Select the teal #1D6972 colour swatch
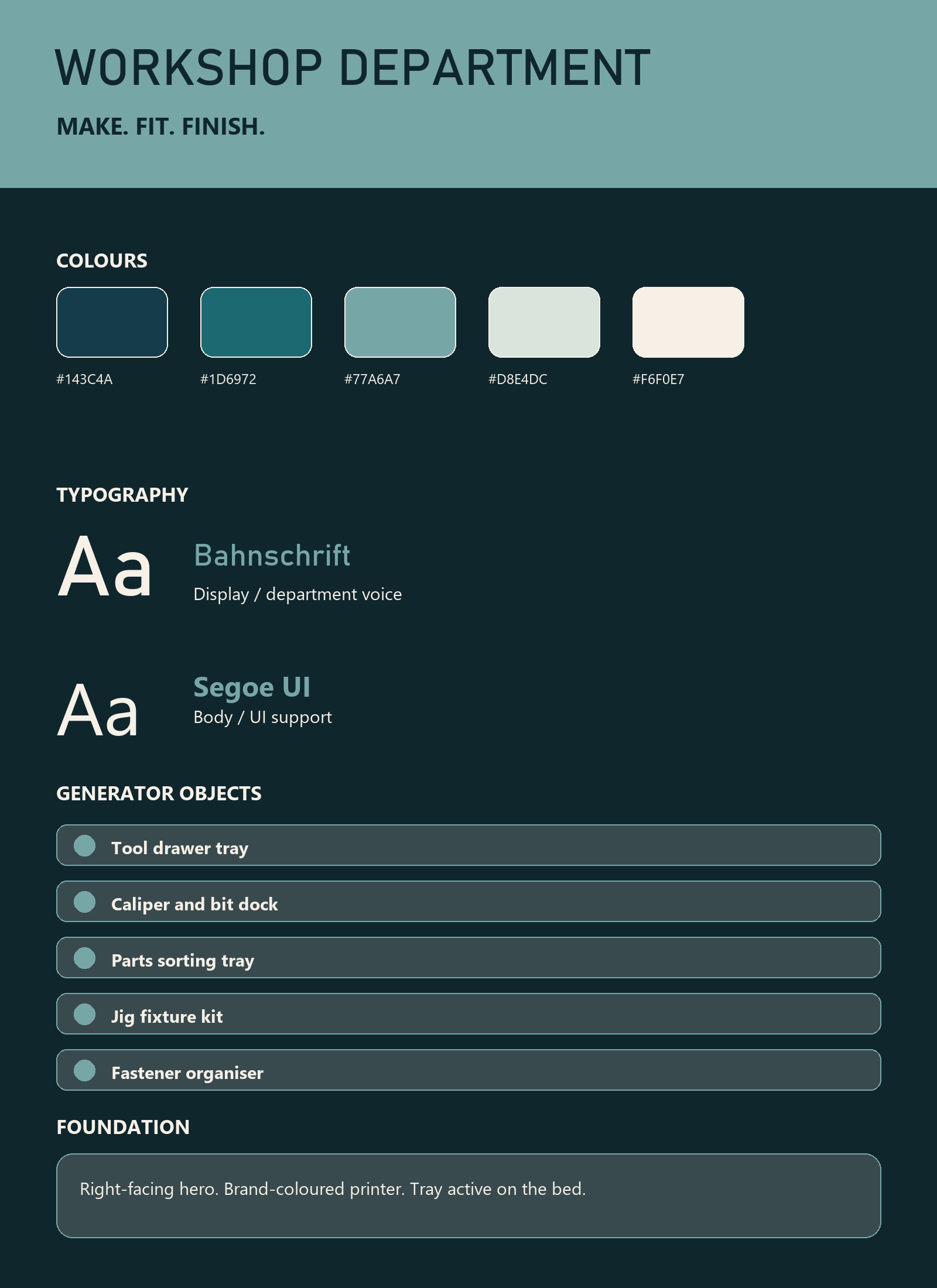Viewport: 937px width, 1288px height. [x=256, y=322]
